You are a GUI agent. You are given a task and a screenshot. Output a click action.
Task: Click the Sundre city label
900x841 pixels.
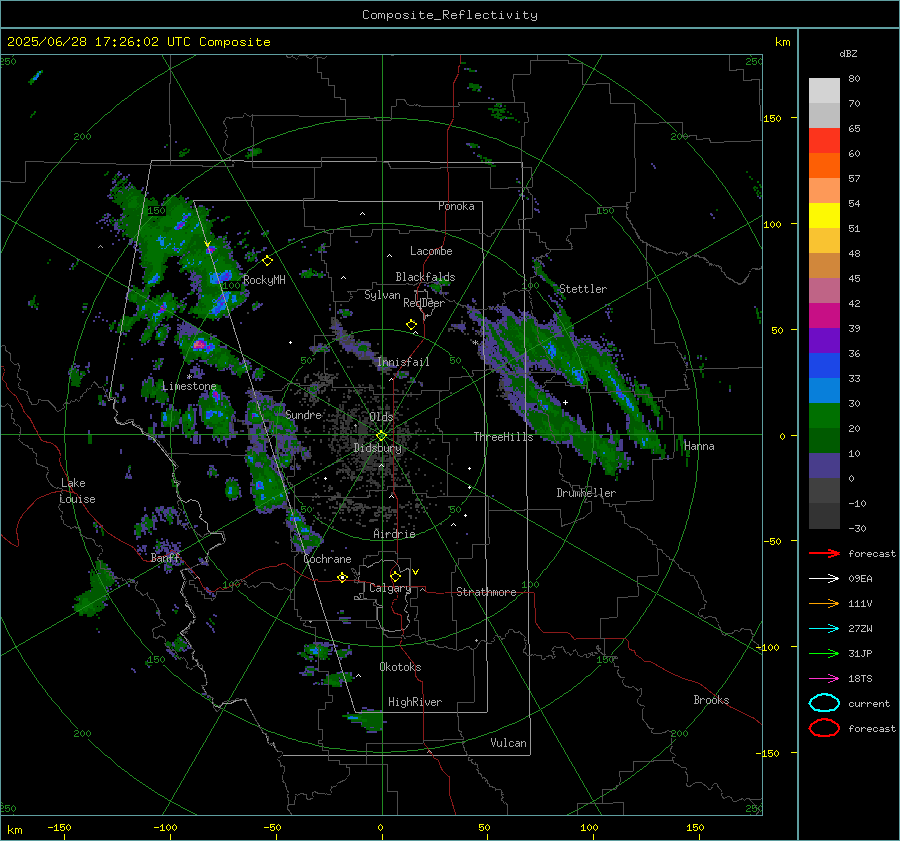(303, 414)
